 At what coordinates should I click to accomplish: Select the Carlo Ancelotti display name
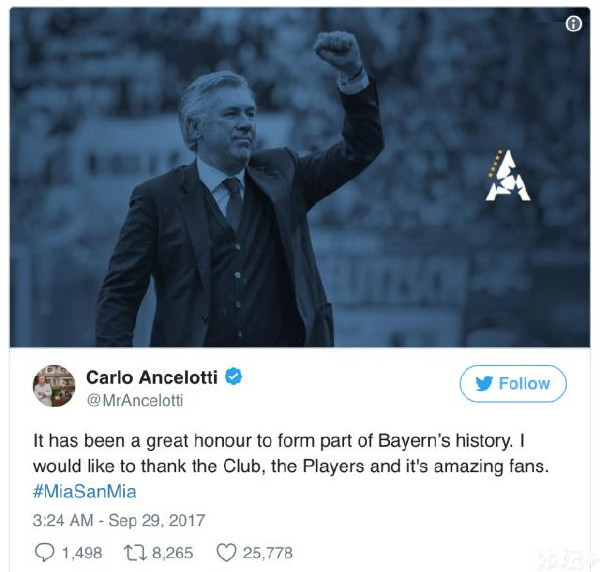coord(152,377)
